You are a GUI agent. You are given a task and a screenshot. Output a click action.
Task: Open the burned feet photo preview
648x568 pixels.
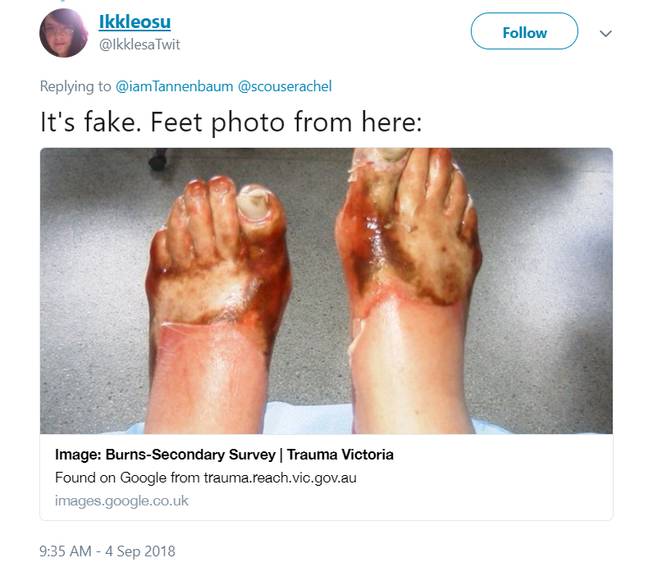[x=326, y=291]
